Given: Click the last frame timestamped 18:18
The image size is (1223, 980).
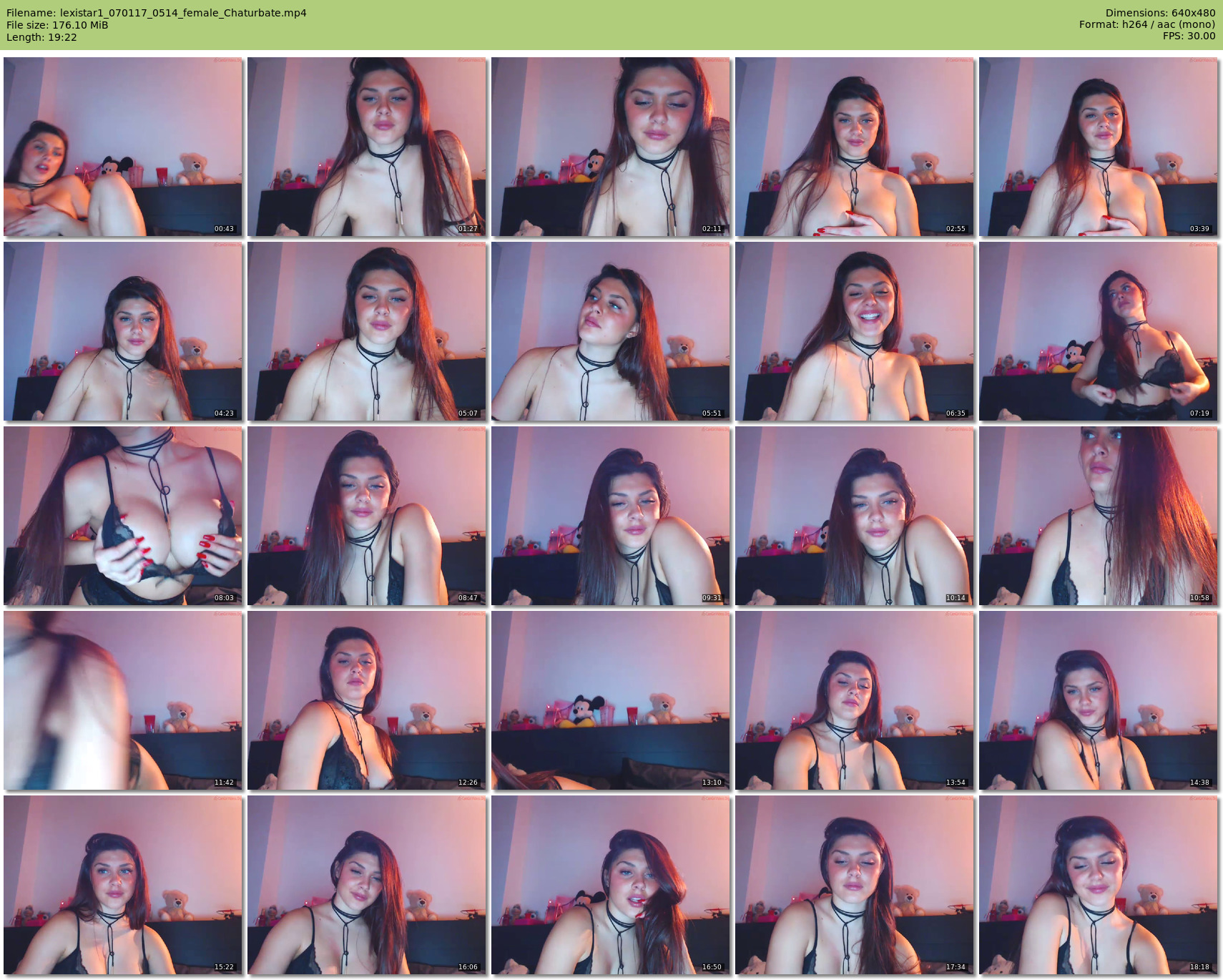Looking at the screenshot, I should (1098, 885).
